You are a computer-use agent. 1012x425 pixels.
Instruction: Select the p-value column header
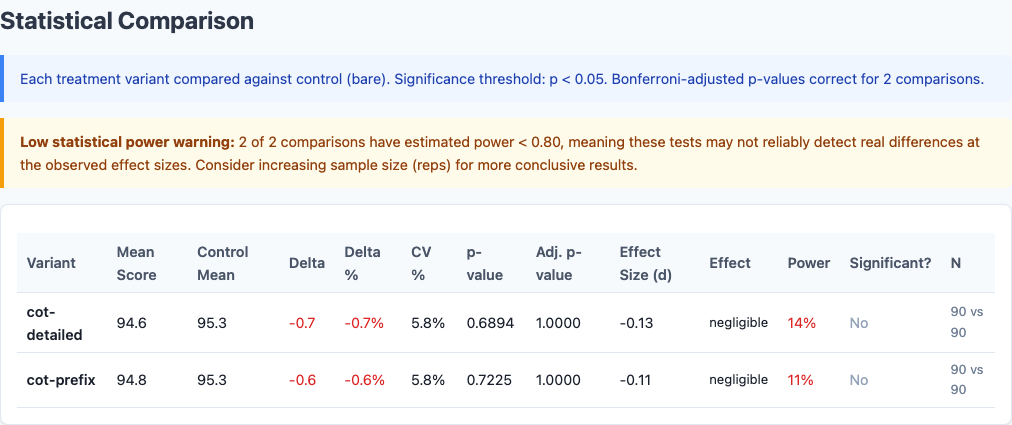click(x=485, y=263)
